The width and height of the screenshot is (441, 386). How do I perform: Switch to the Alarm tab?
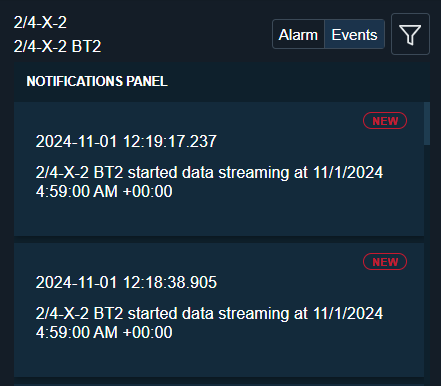click(298, 34)
